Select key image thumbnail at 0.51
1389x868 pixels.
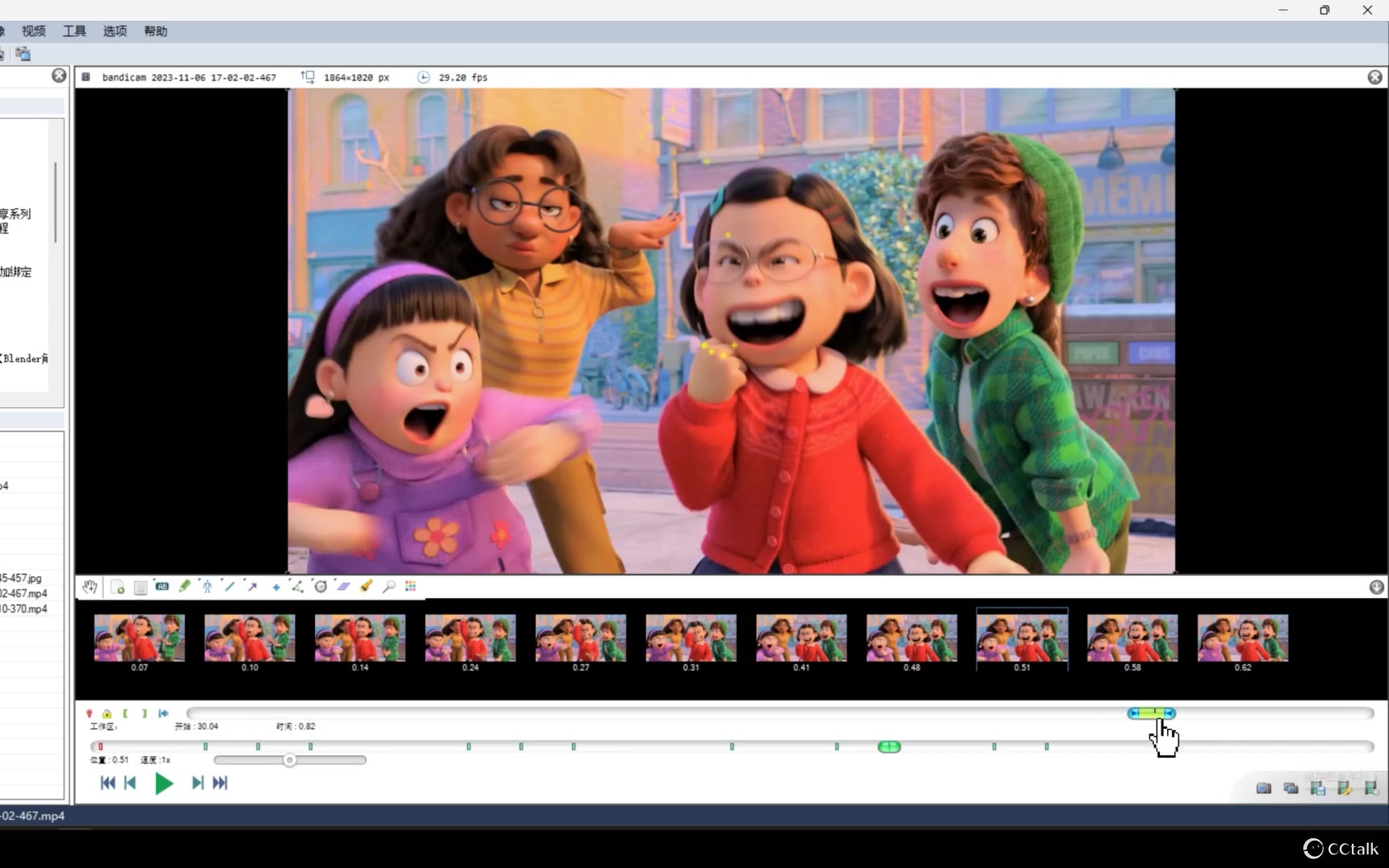coord(1022,640)
